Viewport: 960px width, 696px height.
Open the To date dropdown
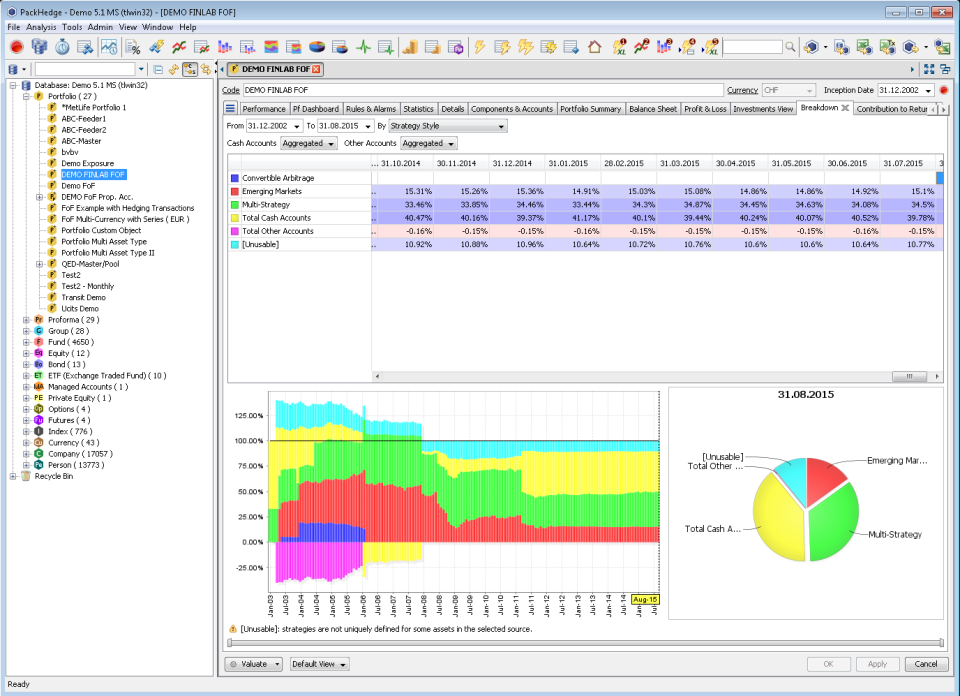click(x=368, y=126)
